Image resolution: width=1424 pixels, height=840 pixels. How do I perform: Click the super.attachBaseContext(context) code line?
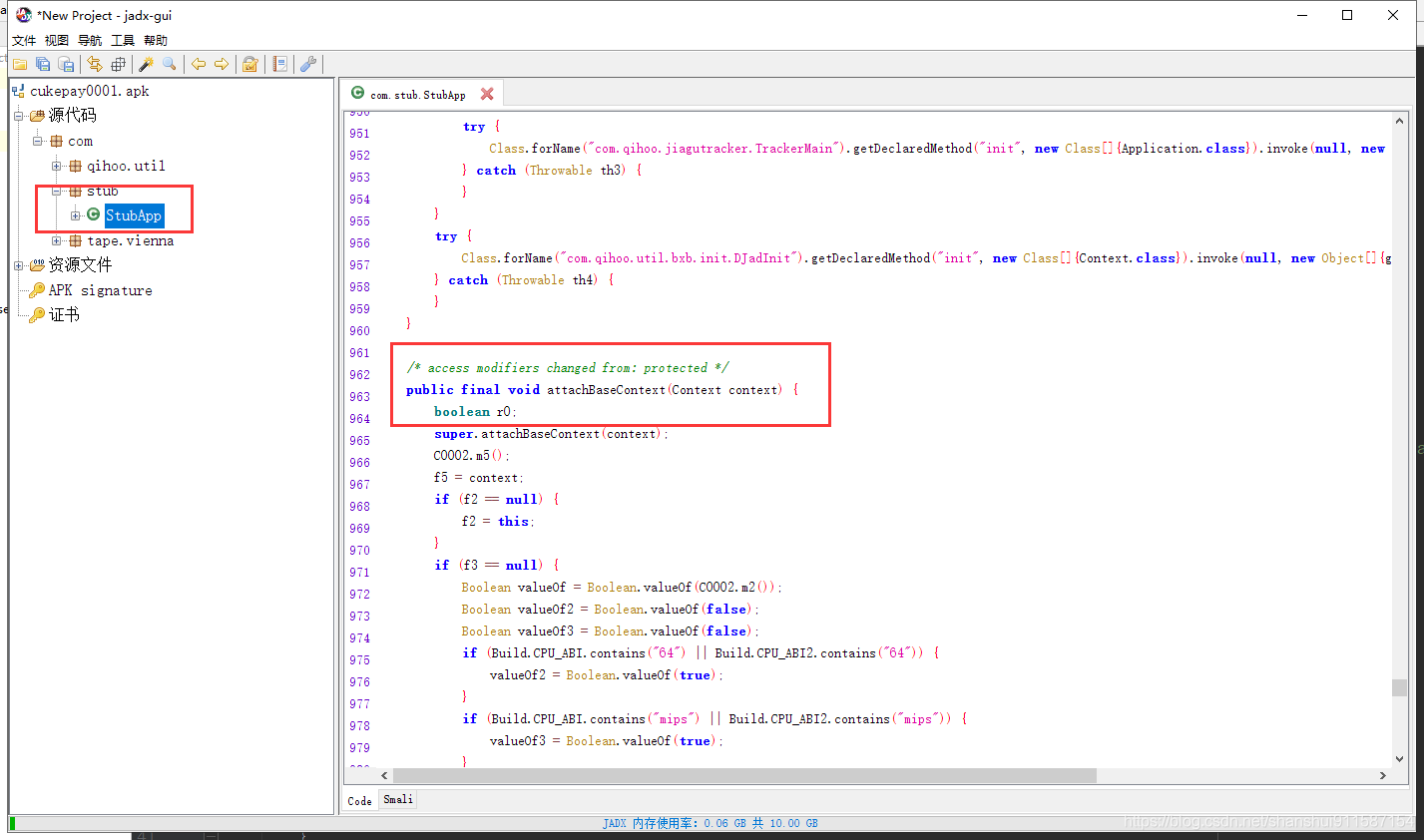551,434
